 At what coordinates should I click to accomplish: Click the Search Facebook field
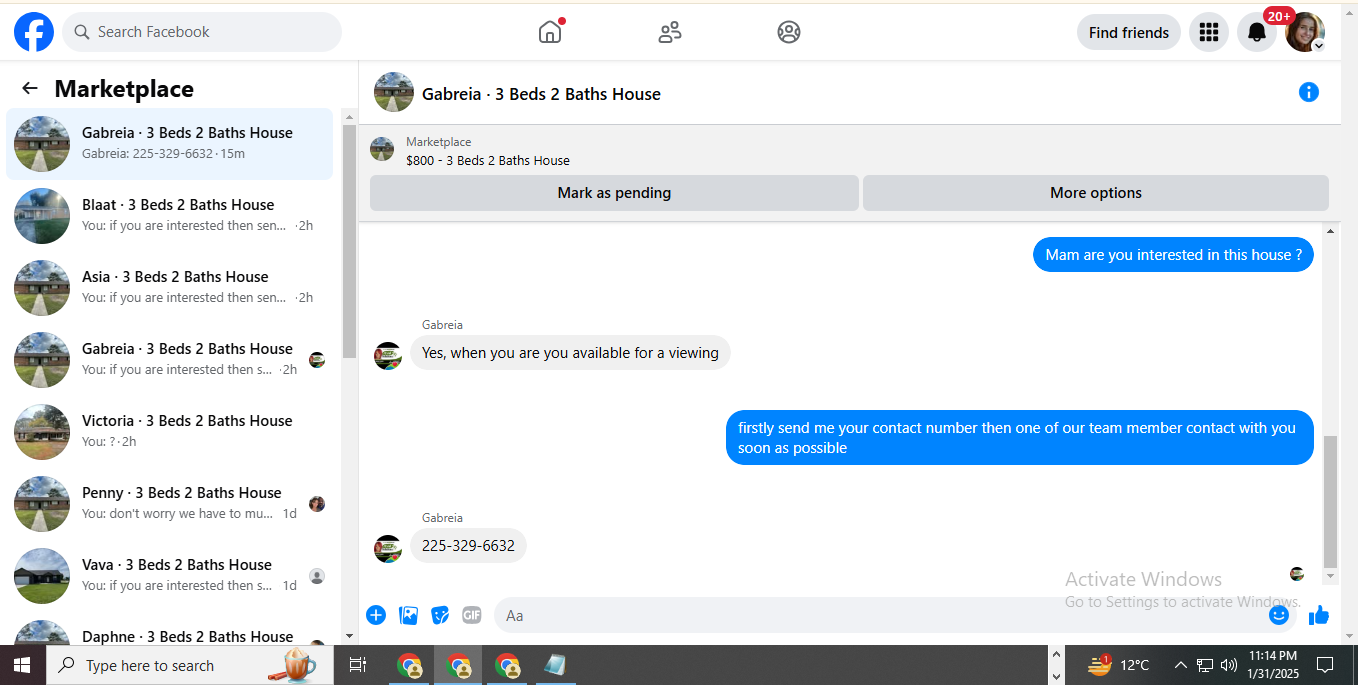click(x=202, y=32)
